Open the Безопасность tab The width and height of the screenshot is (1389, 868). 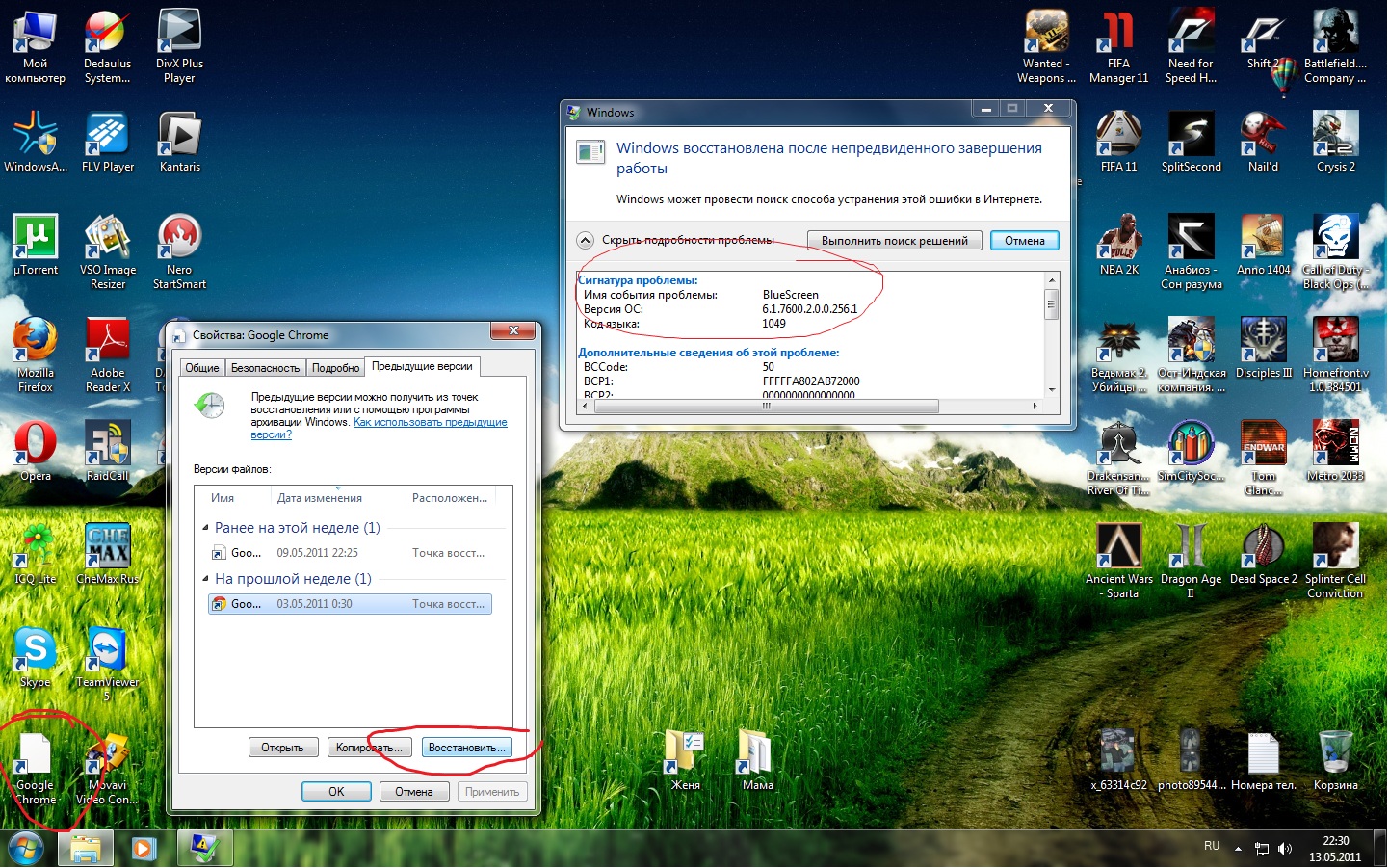pyautogui.click(x=265, y=368)
